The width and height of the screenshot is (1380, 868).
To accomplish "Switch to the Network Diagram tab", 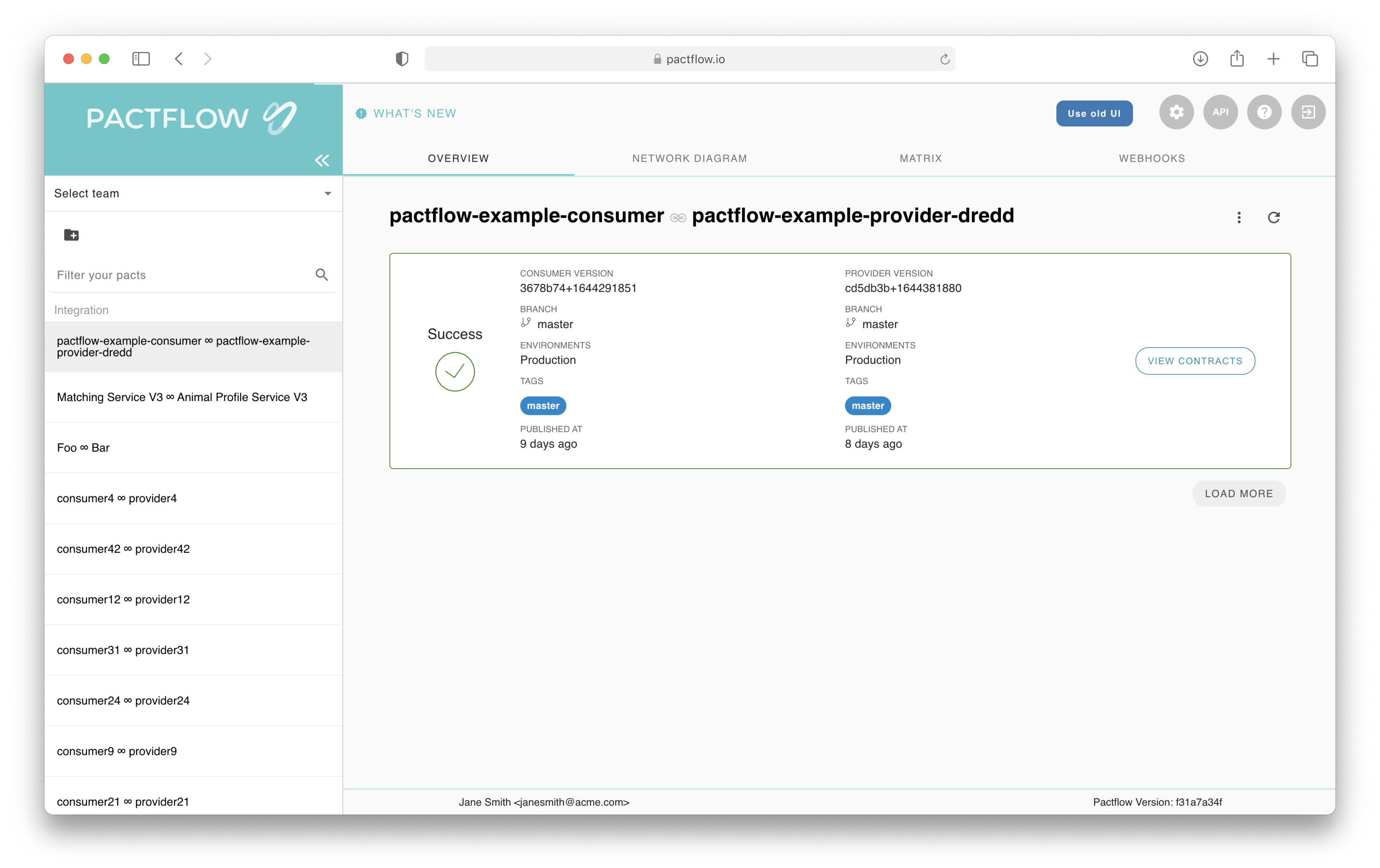I will click(690, 159).
